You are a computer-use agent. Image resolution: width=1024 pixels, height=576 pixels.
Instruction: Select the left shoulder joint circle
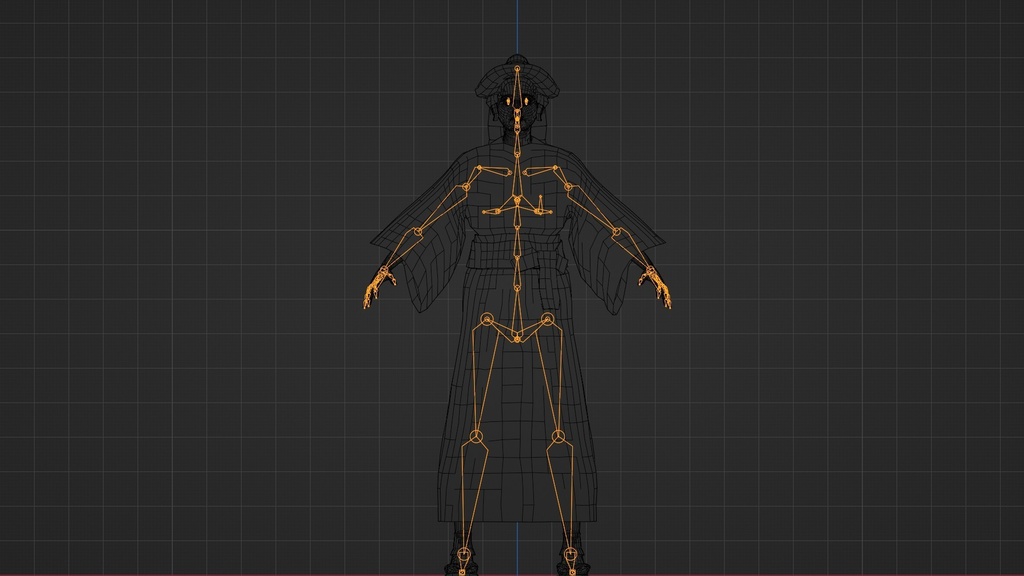click(x=466, y=185)
